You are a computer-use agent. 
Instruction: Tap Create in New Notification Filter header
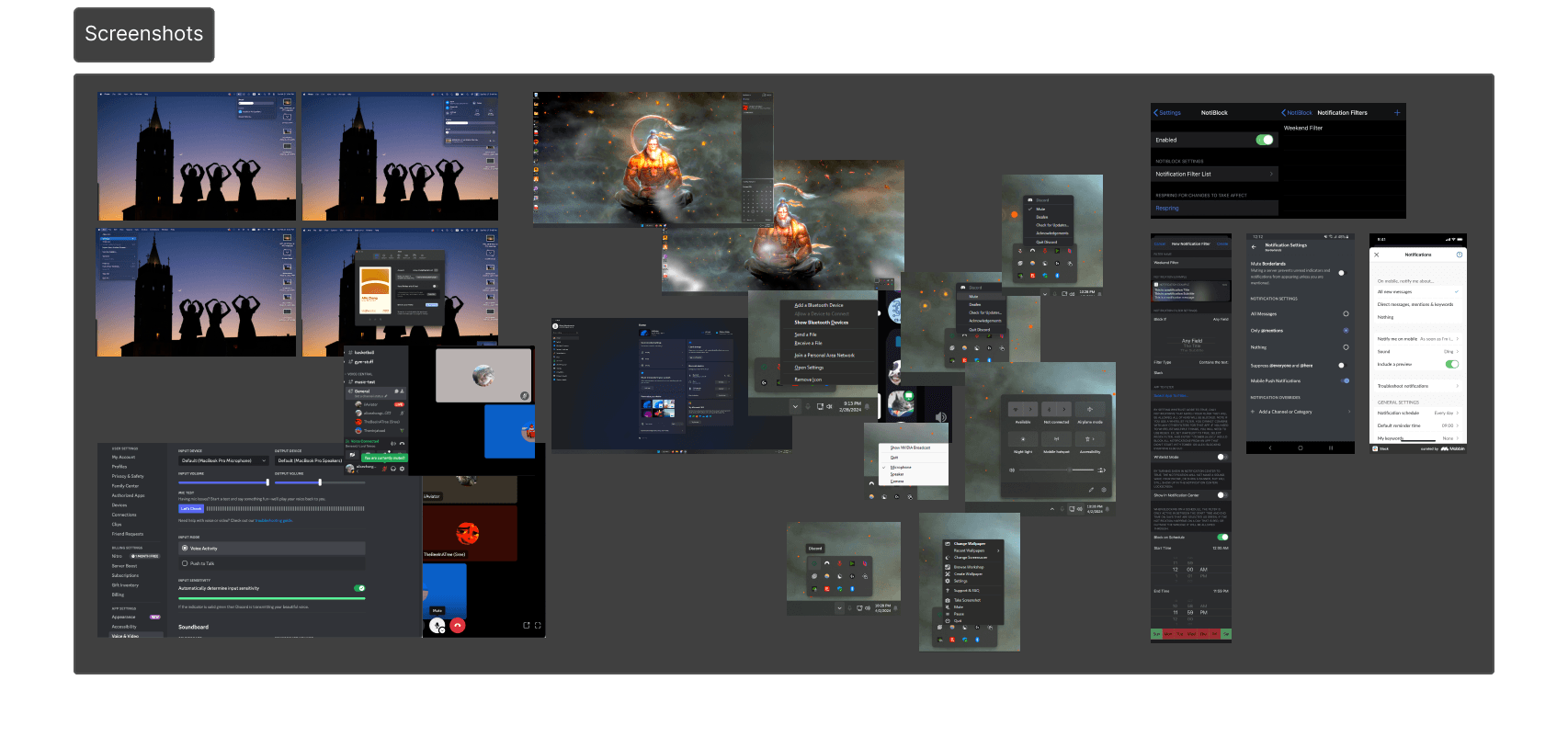1222,244
